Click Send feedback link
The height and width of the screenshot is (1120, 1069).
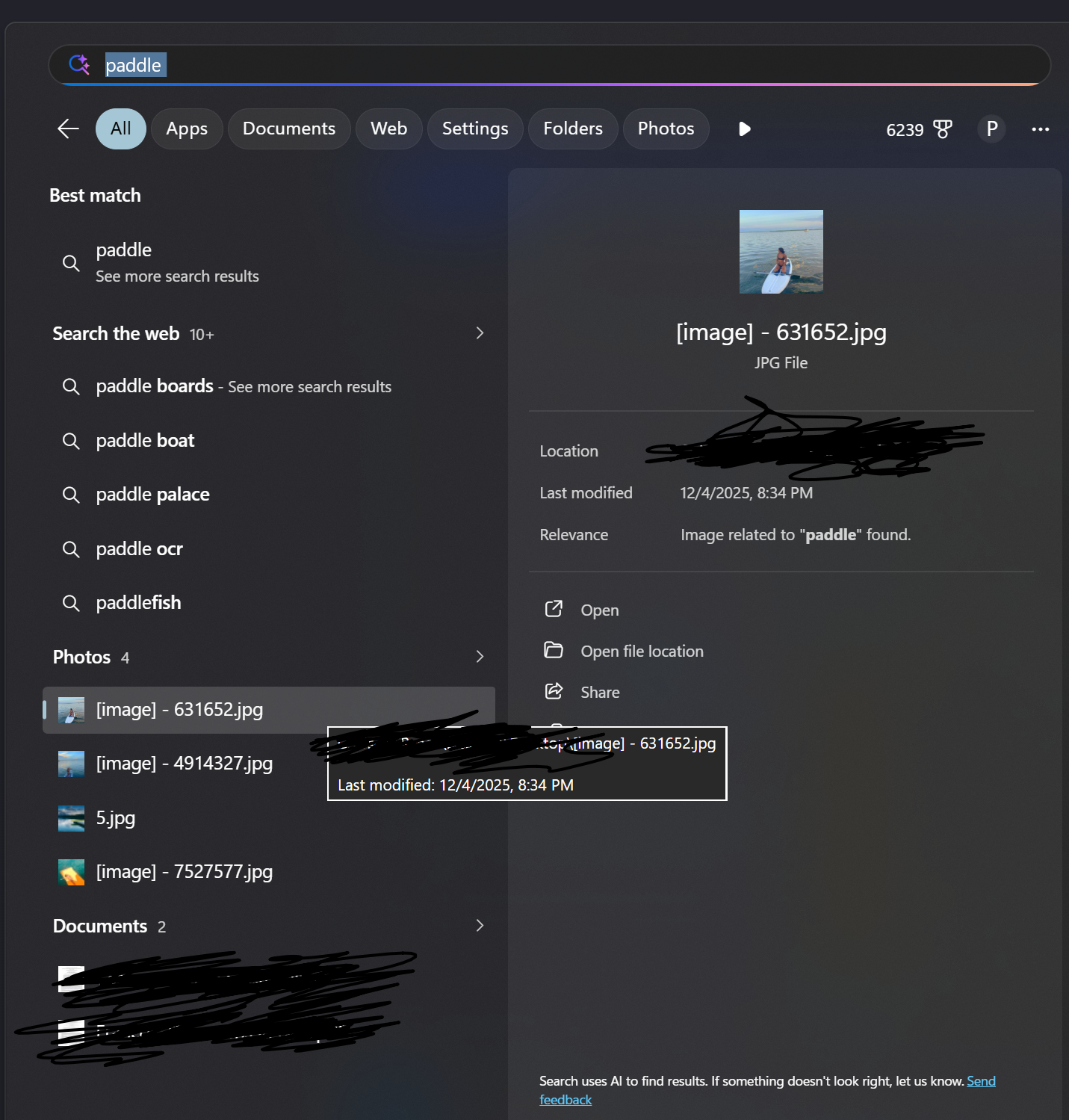click(x=981, y=1081)
